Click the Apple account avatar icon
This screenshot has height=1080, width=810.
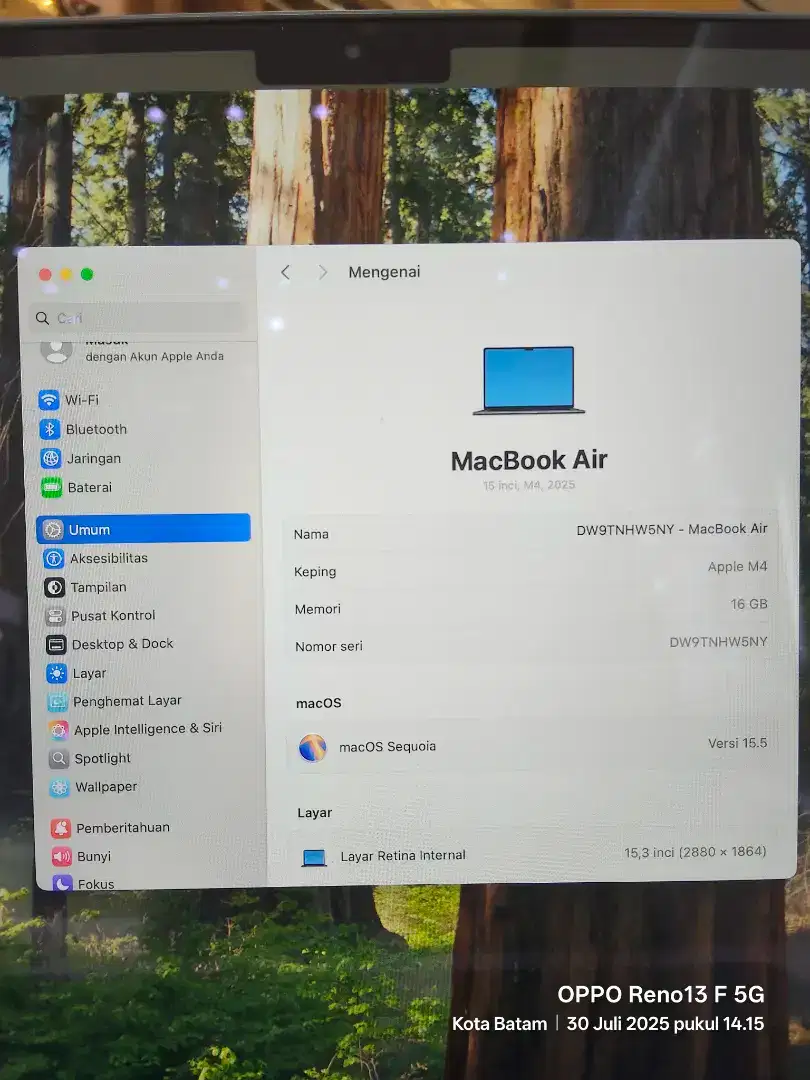pyautogui.click(x=56, y=351)
